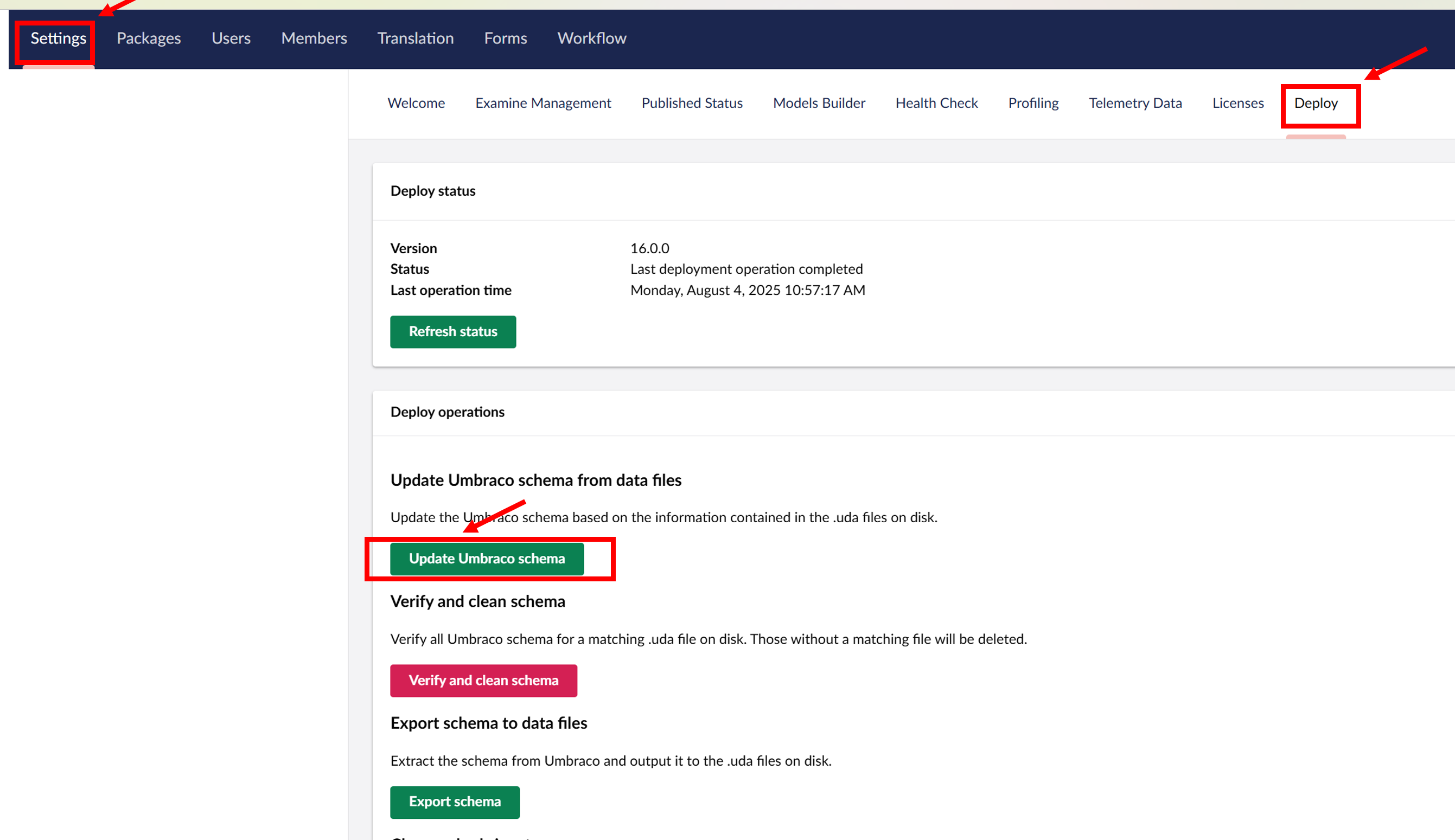
Task: Open the Workflow section
Action: [x=591, y=39]
